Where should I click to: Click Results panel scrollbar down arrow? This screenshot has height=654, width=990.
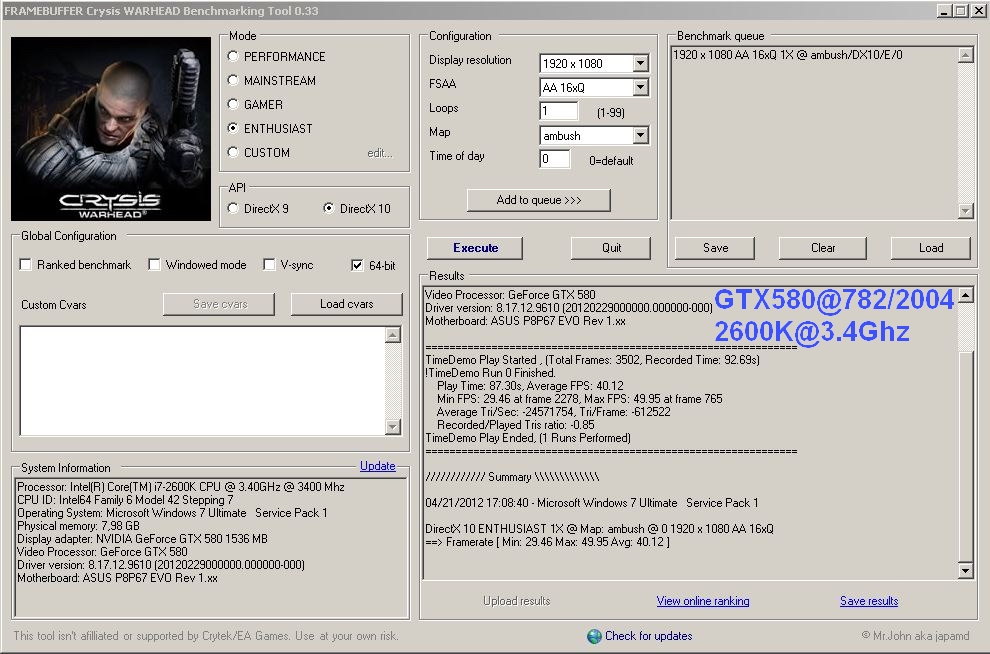click(965, 571)
